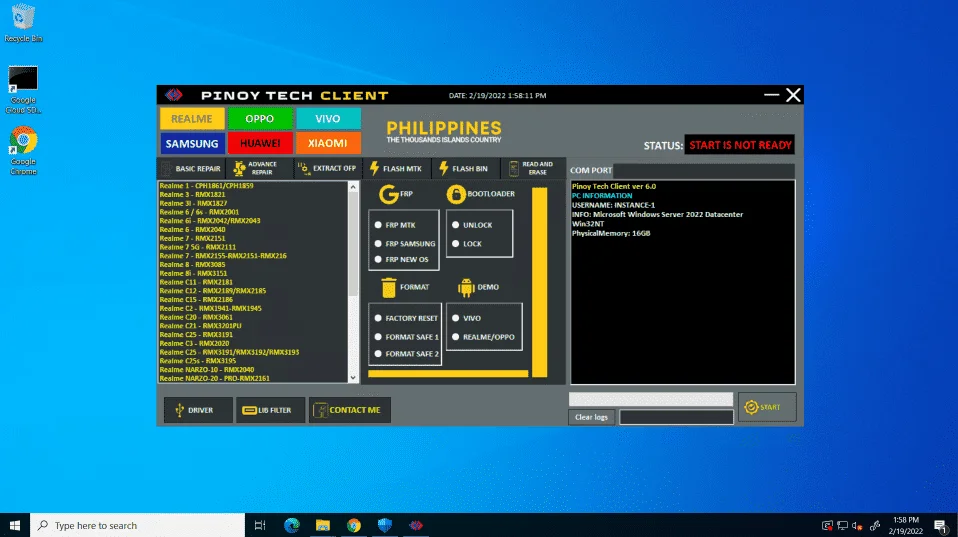Click the Pinoy Tech Client logo icon
Screen dimensions: 958x537
[x=174, y=95]
